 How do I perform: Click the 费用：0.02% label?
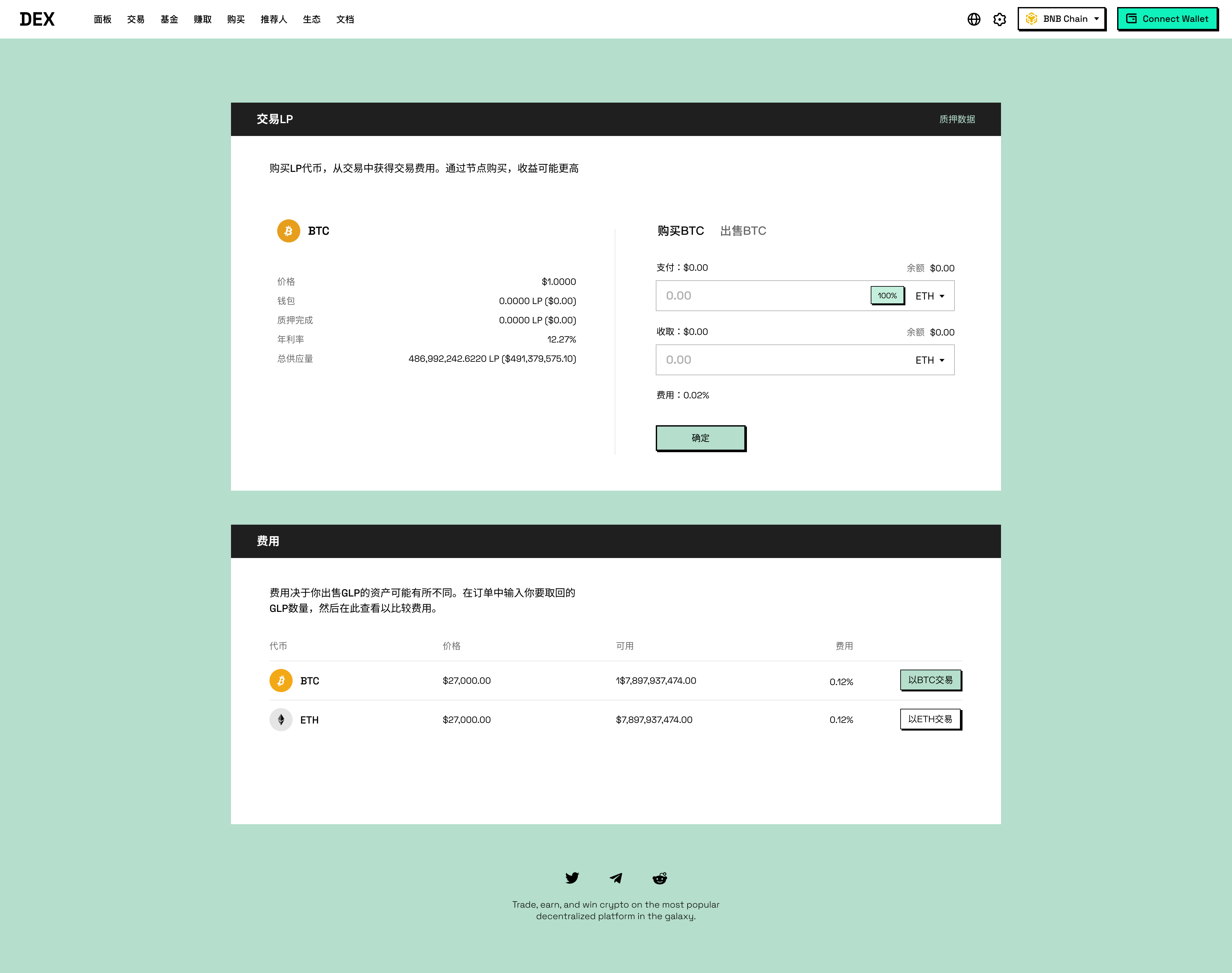point(683,395)
